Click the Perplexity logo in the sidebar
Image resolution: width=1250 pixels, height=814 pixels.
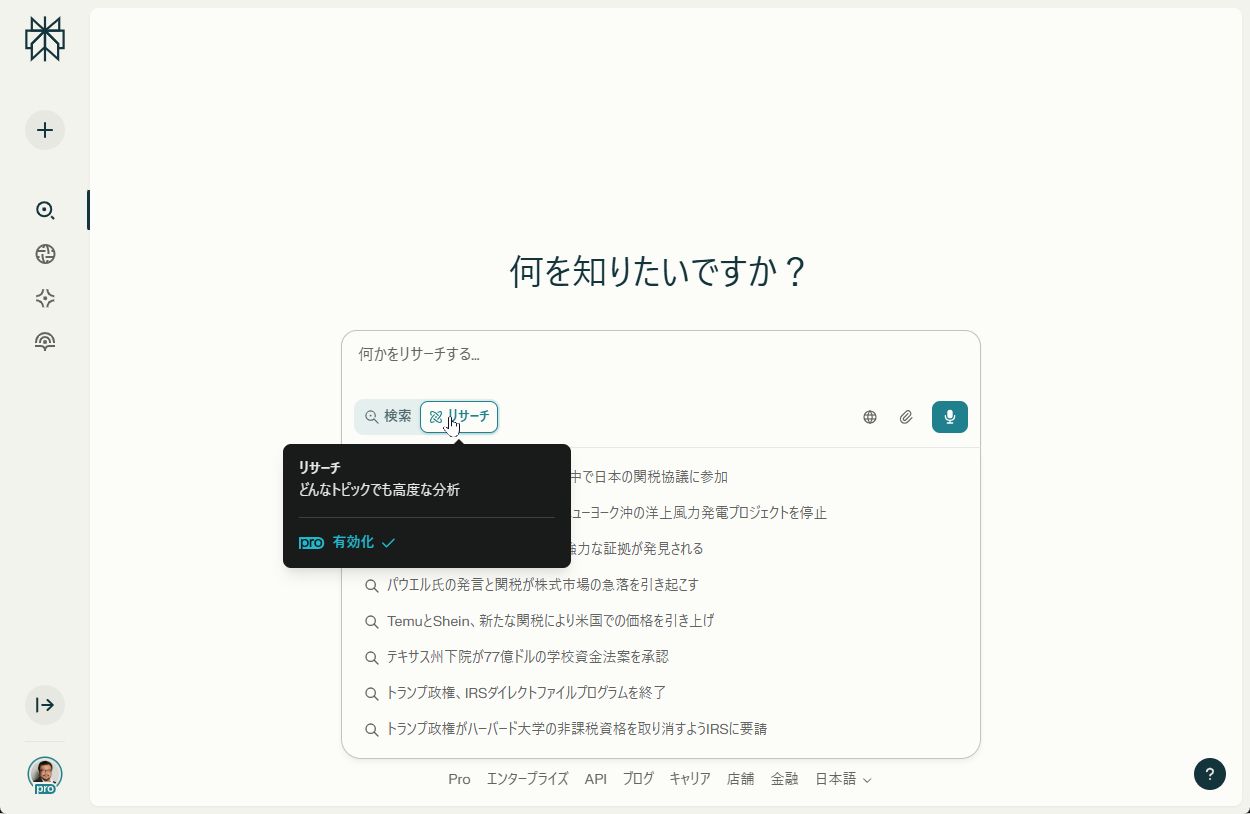point(45,40)
